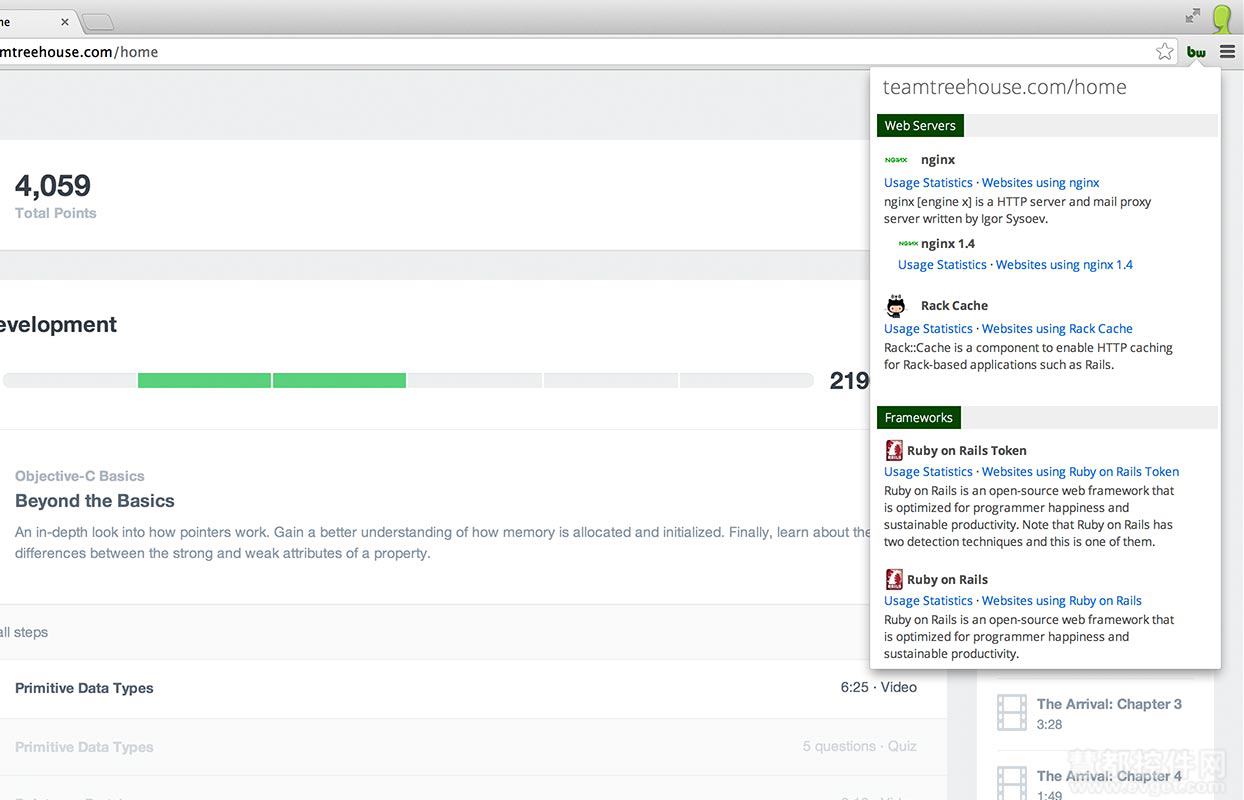Open Websites using nginx 1.4 link
1244x800 pixels.
click(1064, 265)
